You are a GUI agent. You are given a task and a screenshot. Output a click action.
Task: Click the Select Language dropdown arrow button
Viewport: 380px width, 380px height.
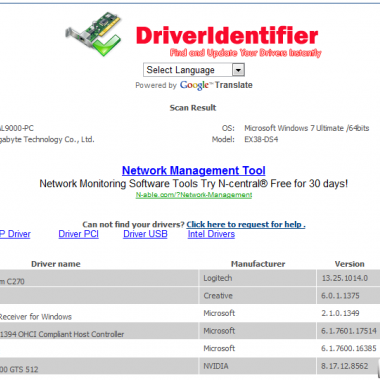pyautogui.click(x=238, y=70)
